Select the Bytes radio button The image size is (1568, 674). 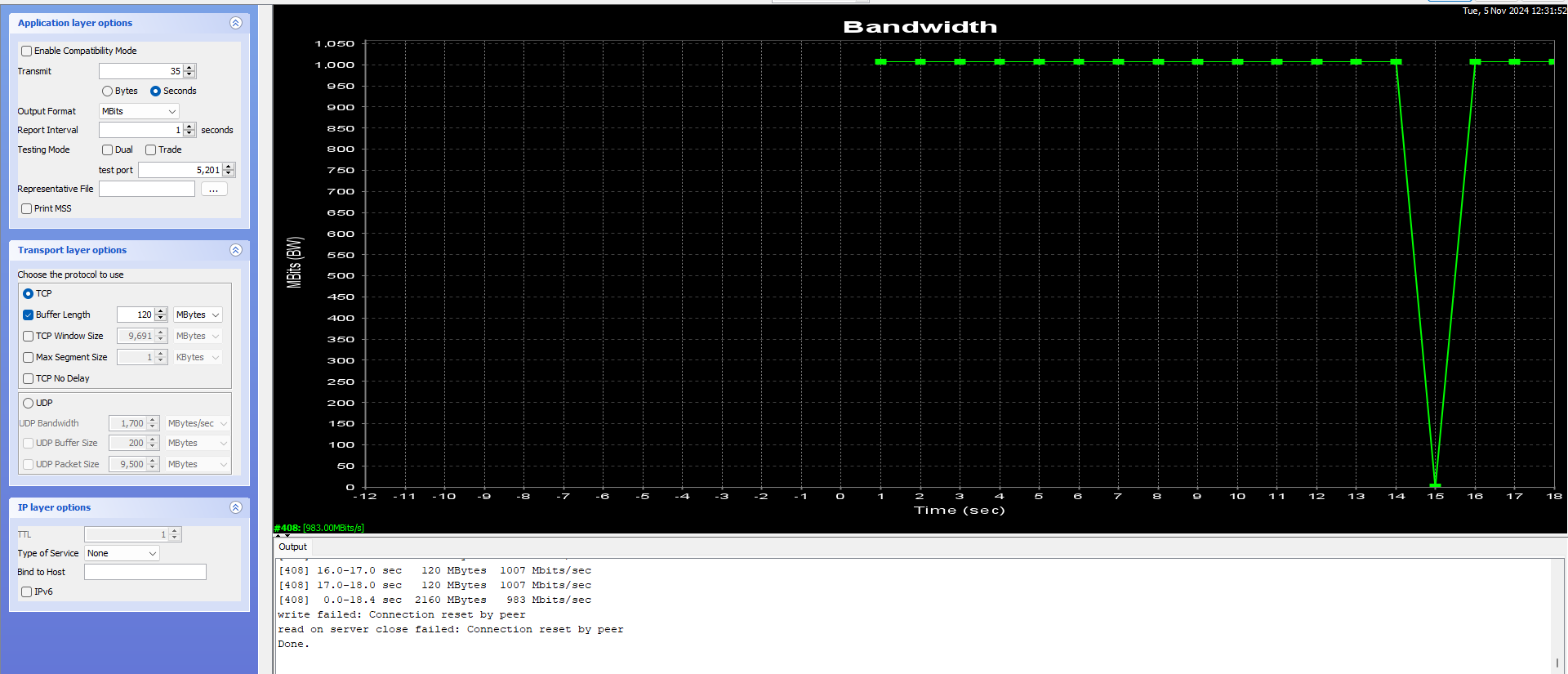[107, 91]
